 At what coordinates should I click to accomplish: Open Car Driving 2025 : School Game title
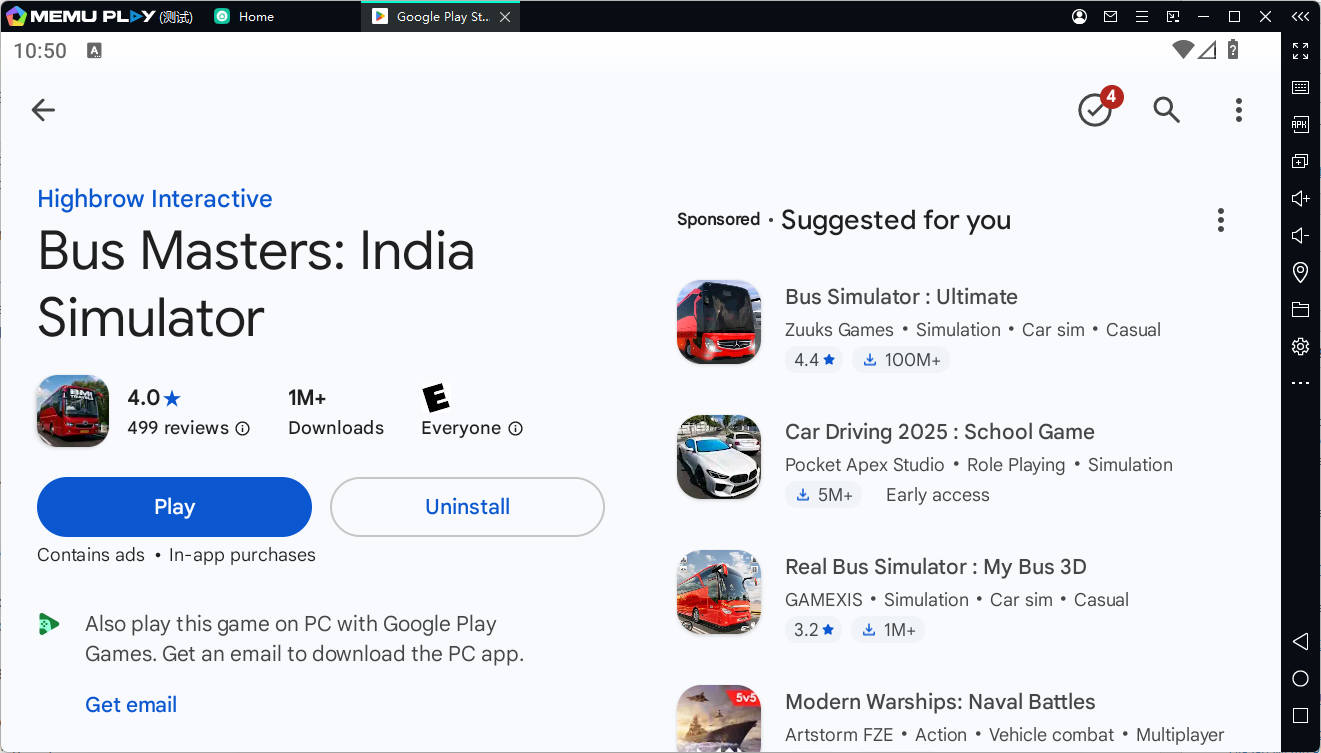[x=940, y=432]
